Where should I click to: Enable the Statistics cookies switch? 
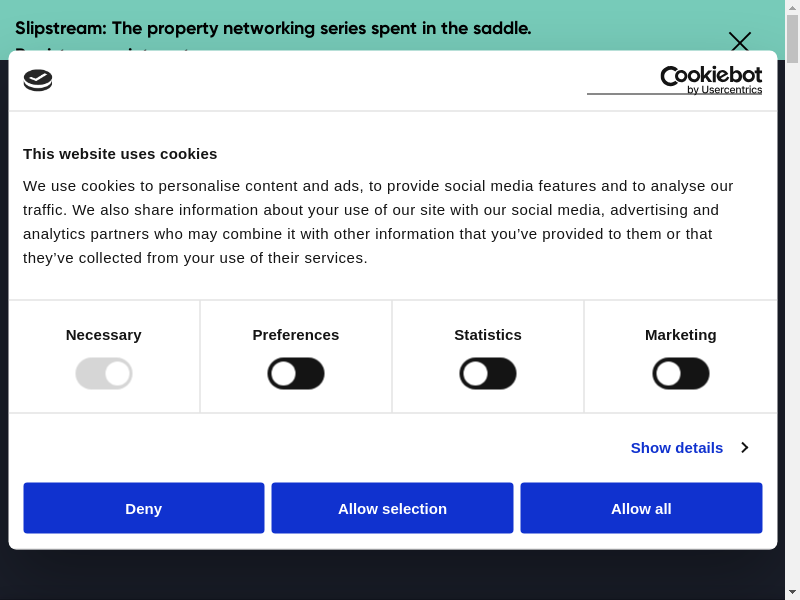488,374
